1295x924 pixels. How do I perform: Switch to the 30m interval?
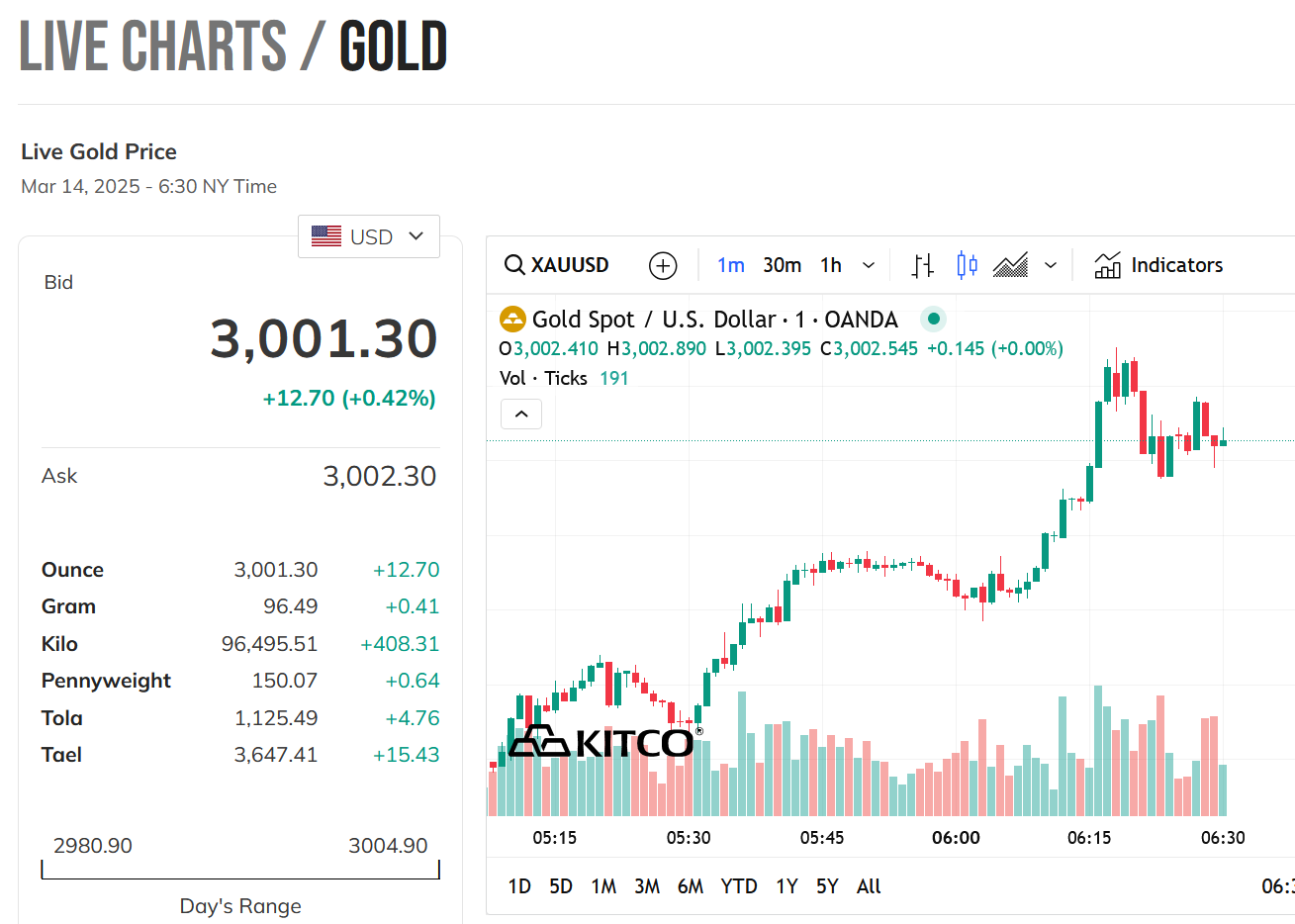pyautogui.click(x=782, y=265)
